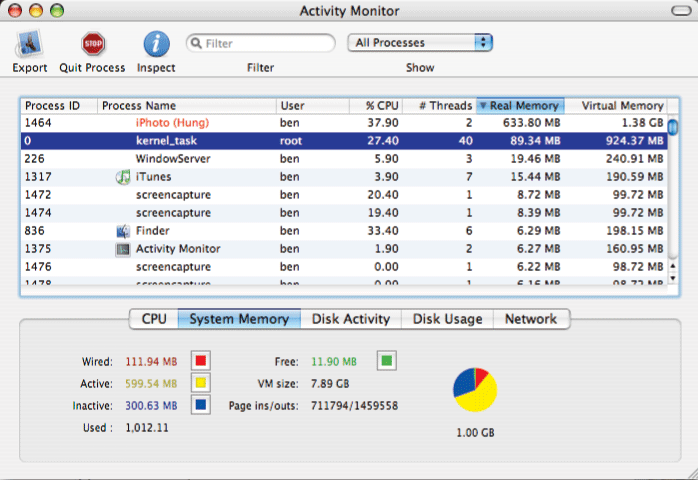
Task: Click the Wired value 111.94 MB
Action: click(151, 362)
